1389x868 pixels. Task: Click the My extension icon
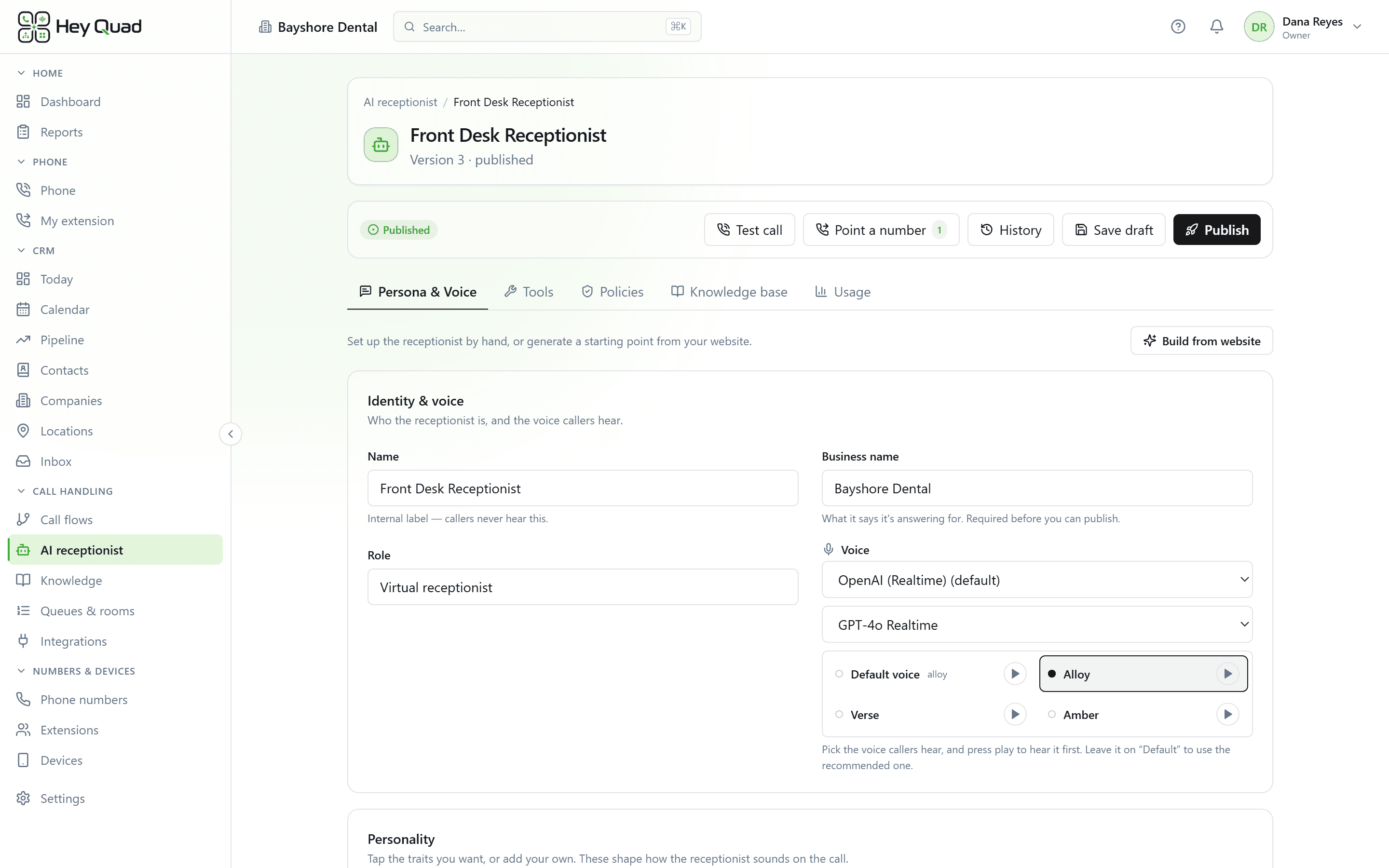[x=23, y=220]
